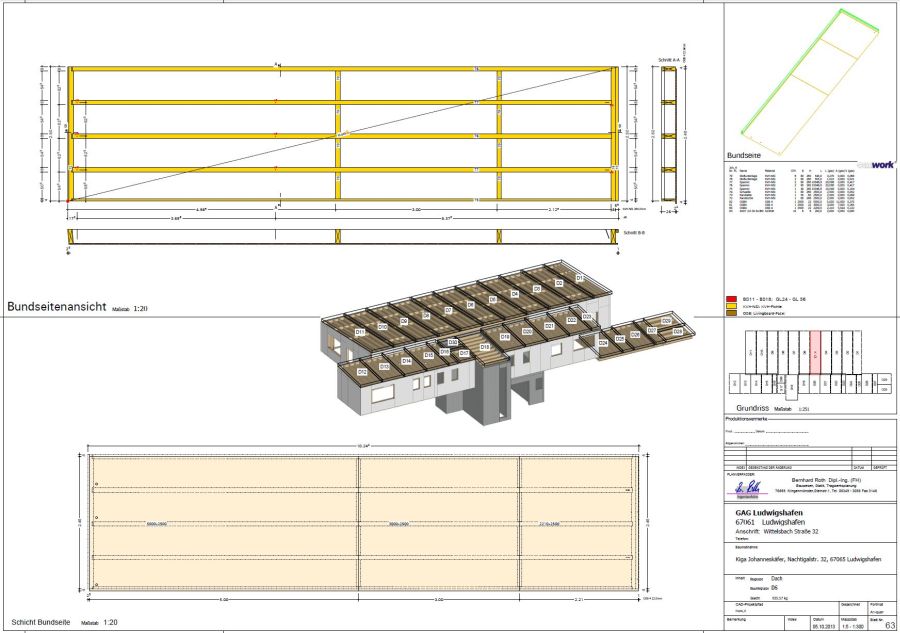Click roof panel label 'D9' on model

click(x=404, y=321)
